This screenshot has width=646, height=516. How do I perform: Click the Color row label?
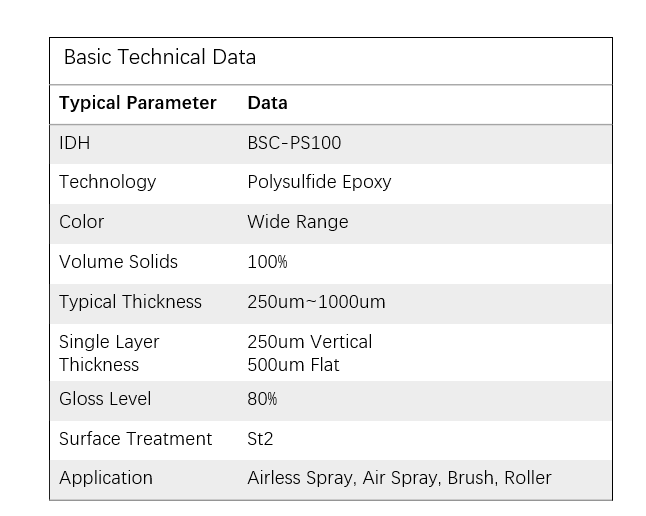[x=82, y=222]
